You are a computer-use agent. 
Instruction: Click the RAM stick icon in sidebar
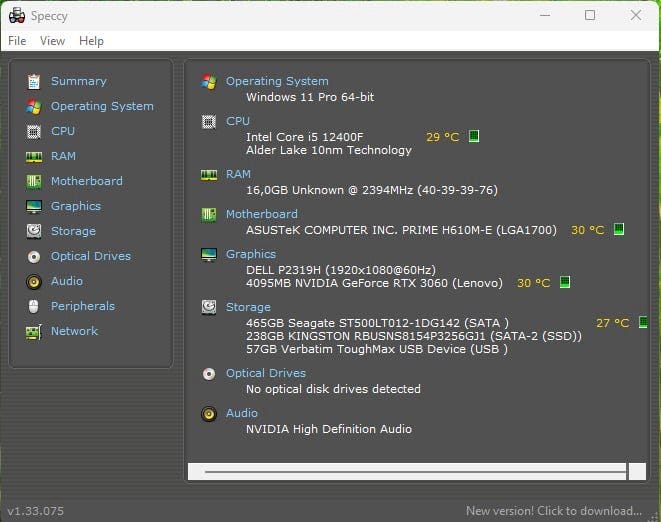[34, 157]
